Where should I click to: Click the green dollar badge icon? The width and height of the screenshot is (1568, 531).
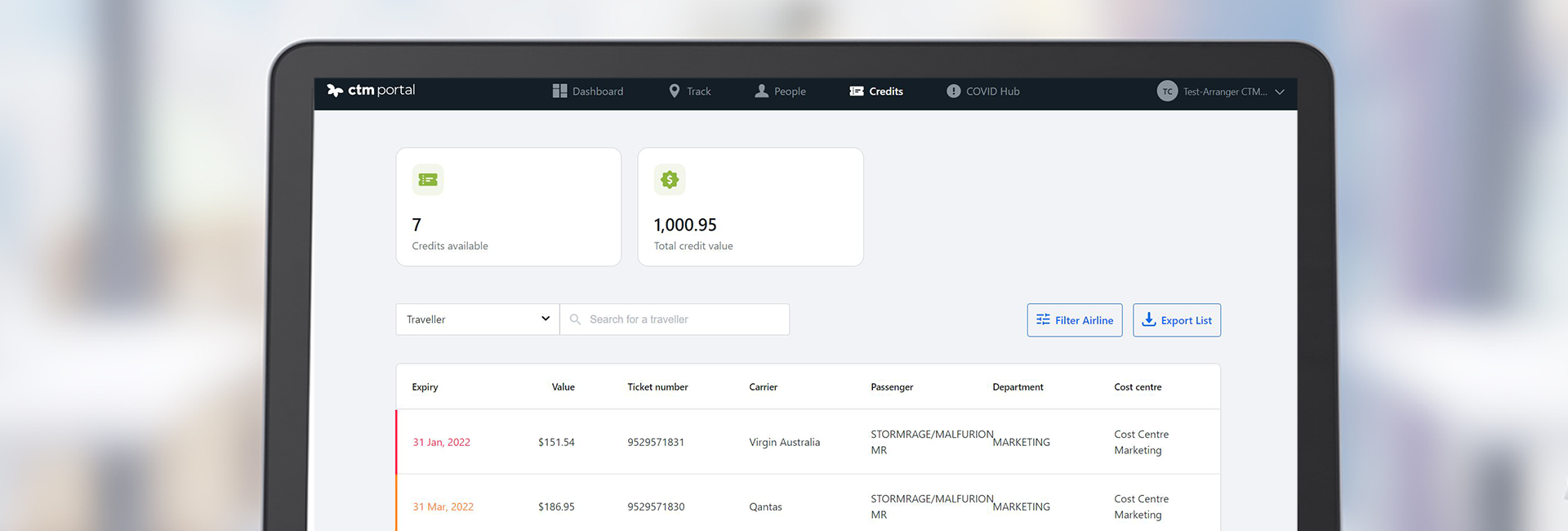[670, 180]
